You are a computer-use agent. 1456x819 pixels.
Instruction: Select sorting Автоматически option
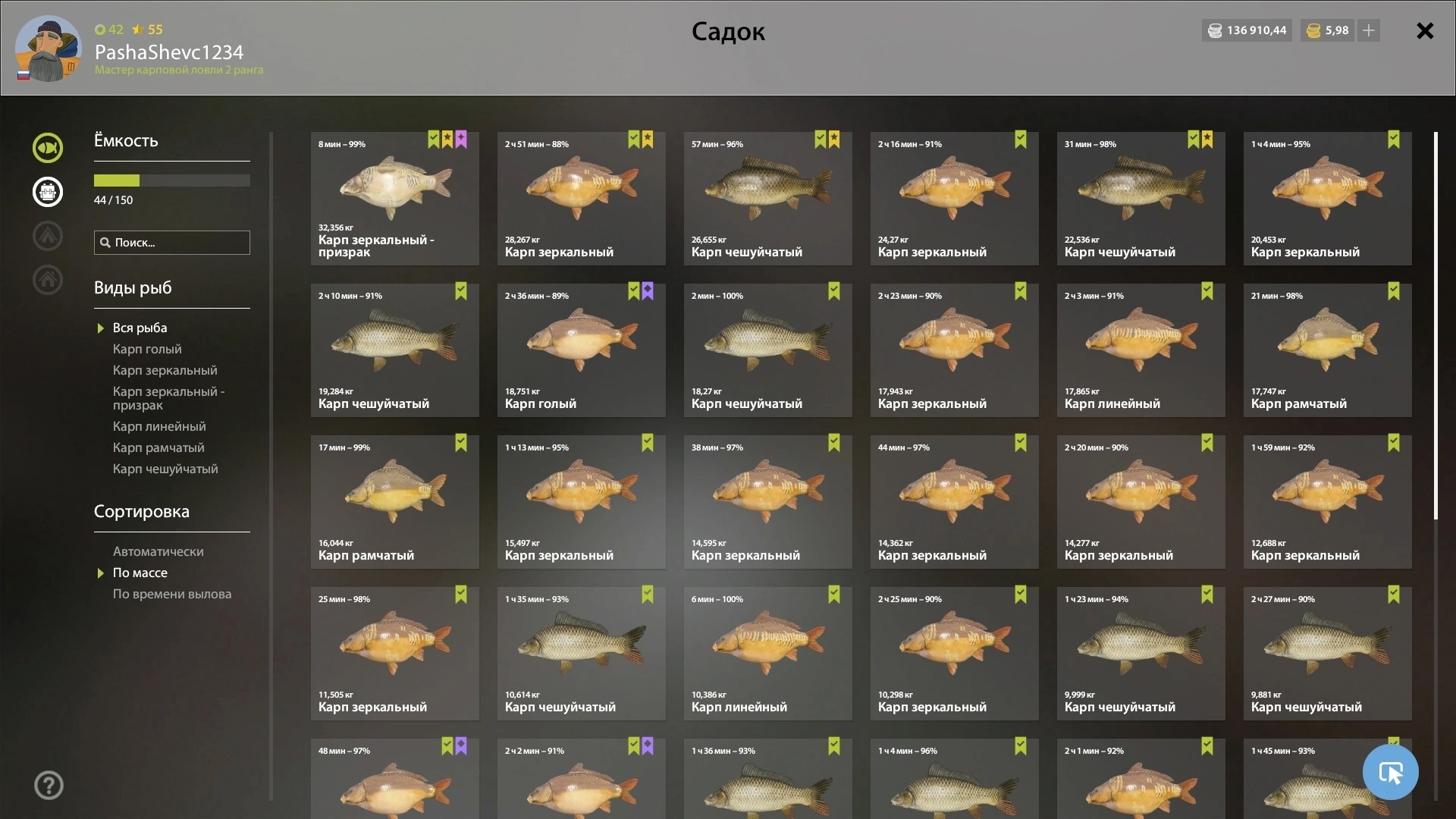pos(158,551)
